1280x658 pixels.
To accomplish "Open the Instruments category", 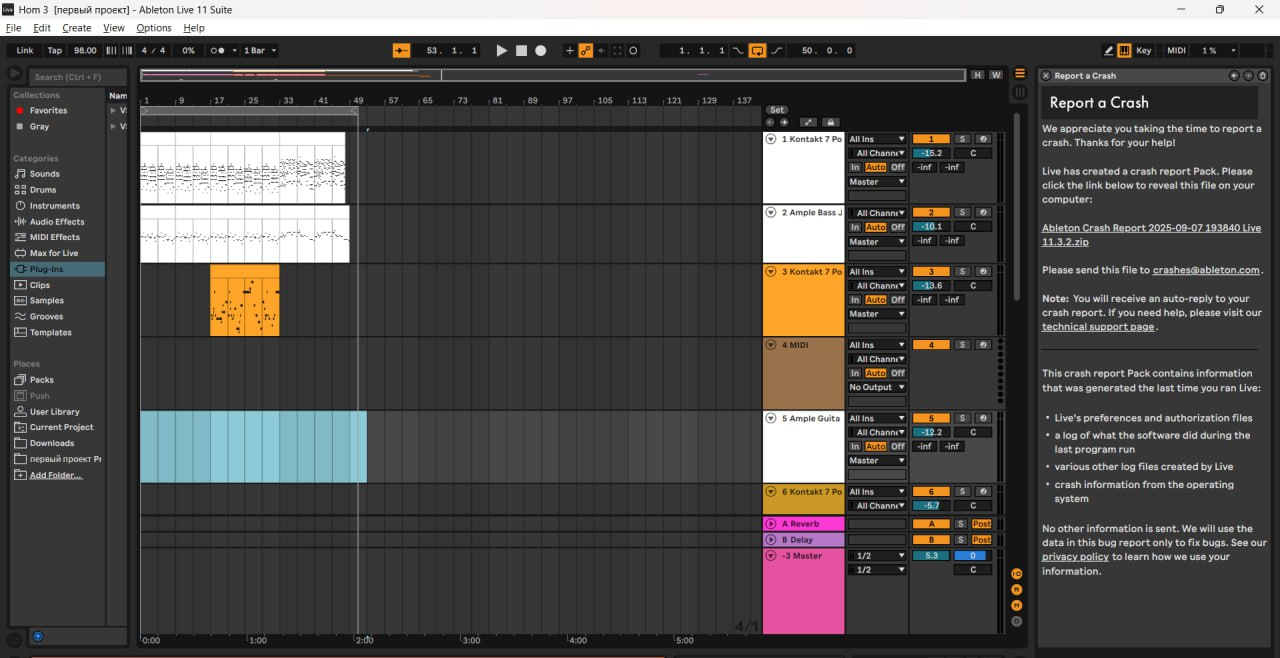I will (53, 206).
